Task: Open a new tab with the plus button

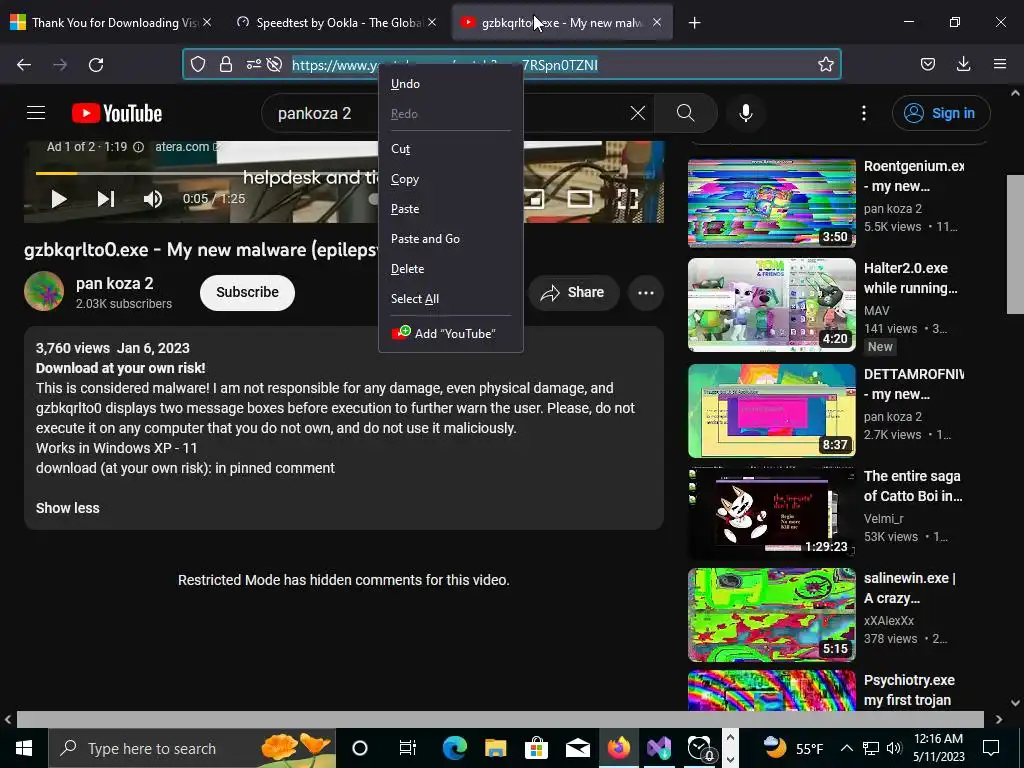Action: click(x=694, y=23)
